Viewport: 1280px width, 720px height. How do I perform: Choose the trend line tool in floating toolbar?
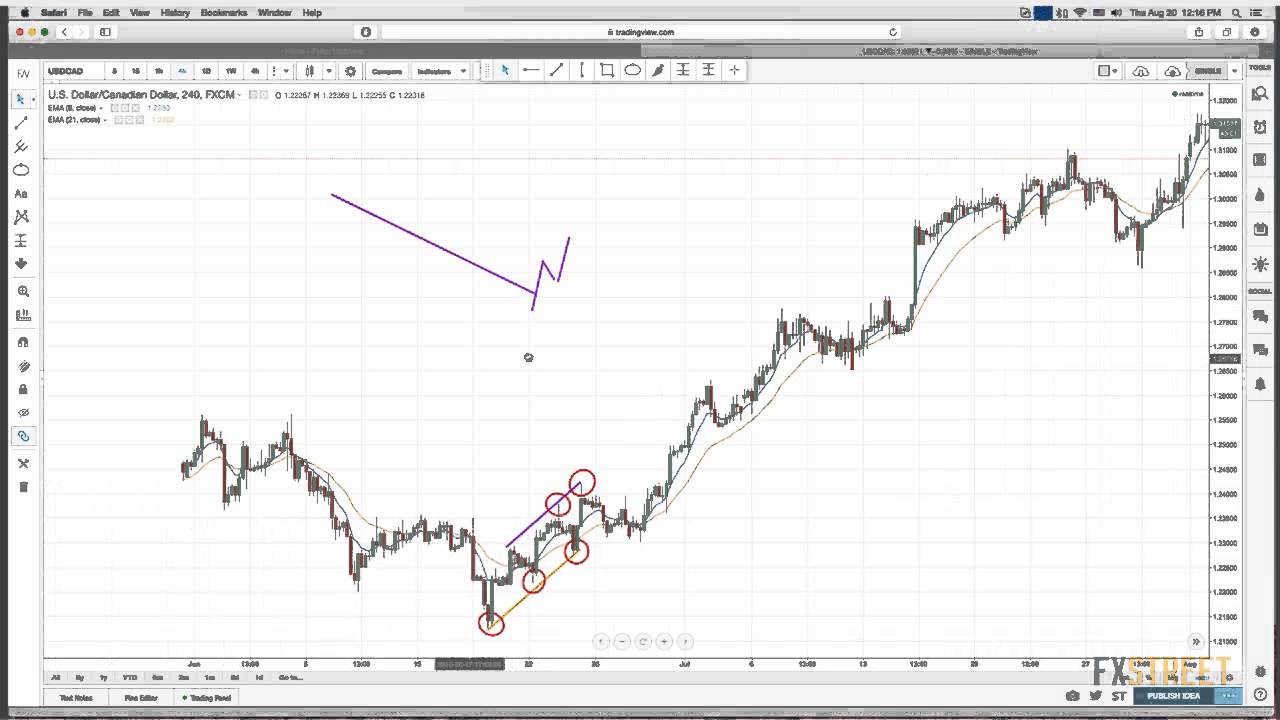556,70
